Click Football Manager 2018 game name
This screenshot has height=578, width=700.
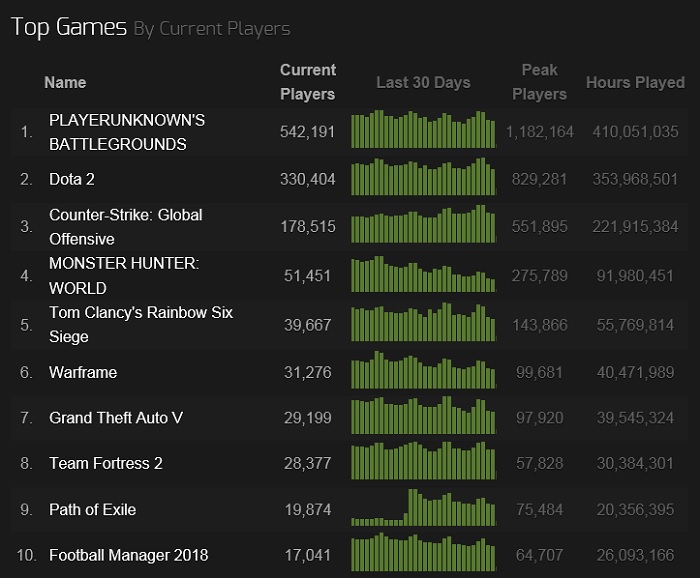(x=129, y=555)
